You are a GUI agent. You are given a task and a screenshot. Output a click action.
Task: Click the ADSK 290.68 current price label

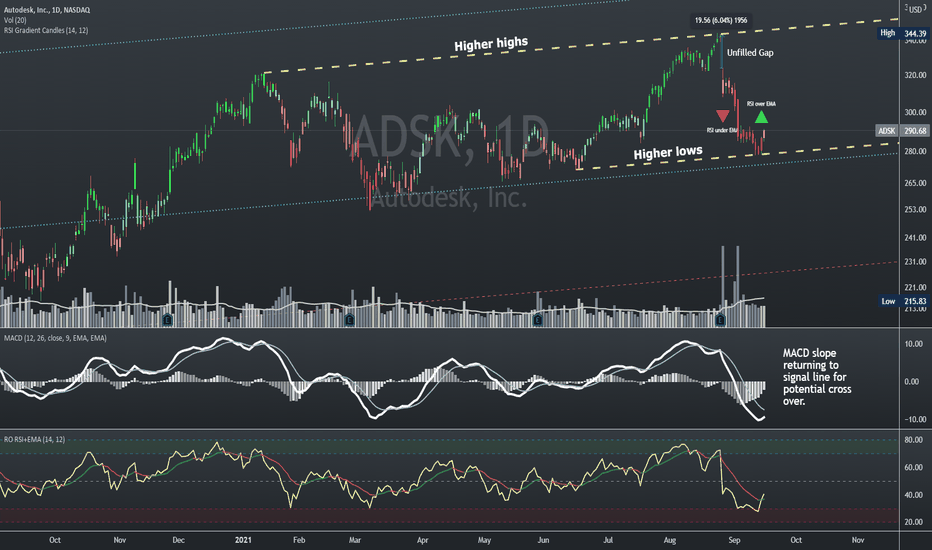(902, 131)
